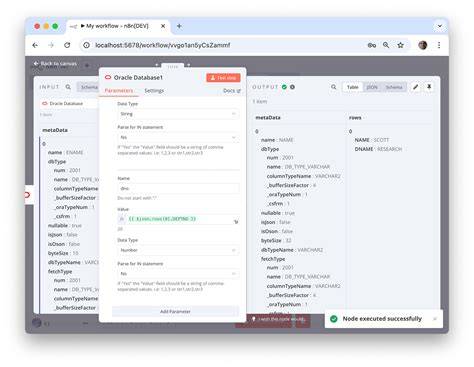
Task: Switch to the Settings tab
Action: pos(154,91)
